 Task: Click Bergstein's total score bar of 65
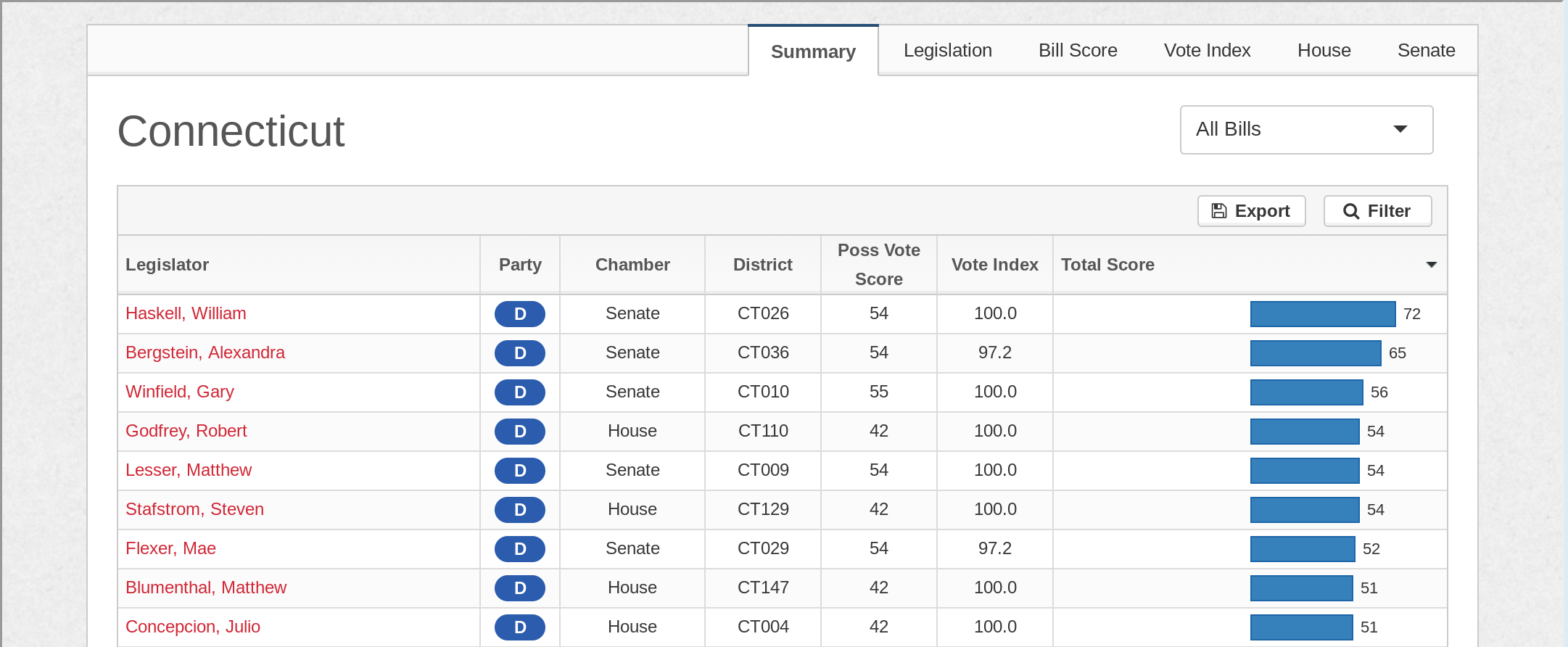pyautogui.click(x=1316, y=353)
